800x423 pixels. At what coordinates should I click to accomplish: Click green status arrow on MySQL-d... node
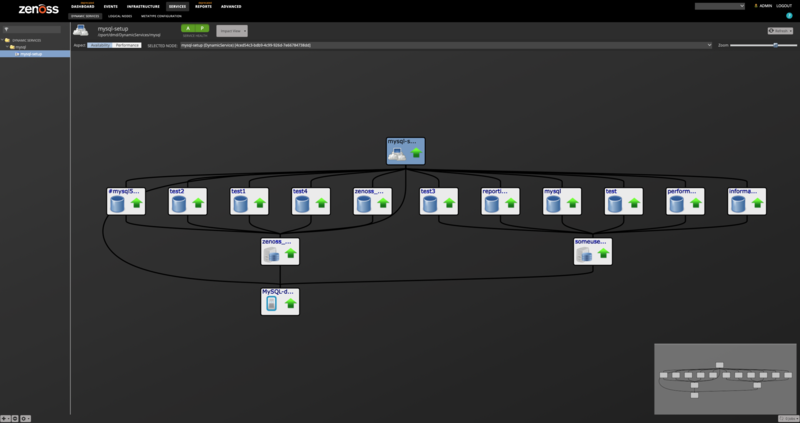point(290,304)
